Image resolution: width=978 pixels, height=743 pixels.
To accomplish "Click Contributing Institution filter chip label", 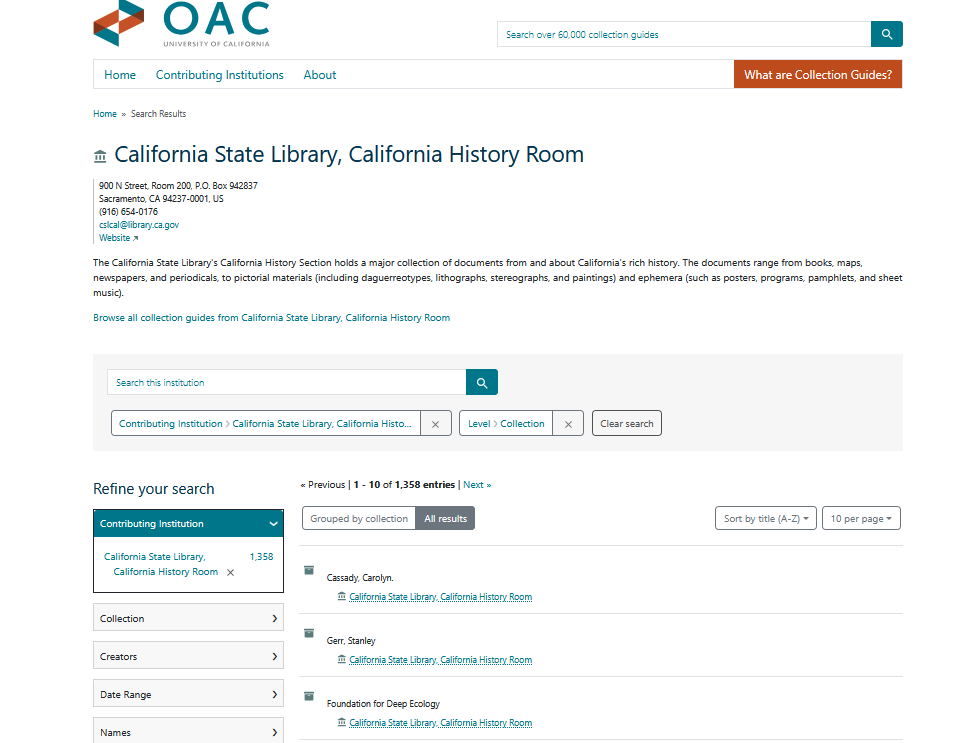I will (x=266, y=424).
